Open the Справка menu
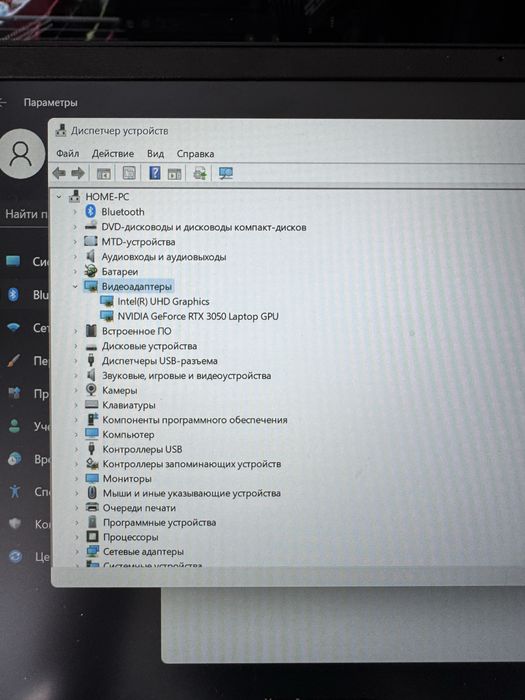 click(x=195, y=154)
